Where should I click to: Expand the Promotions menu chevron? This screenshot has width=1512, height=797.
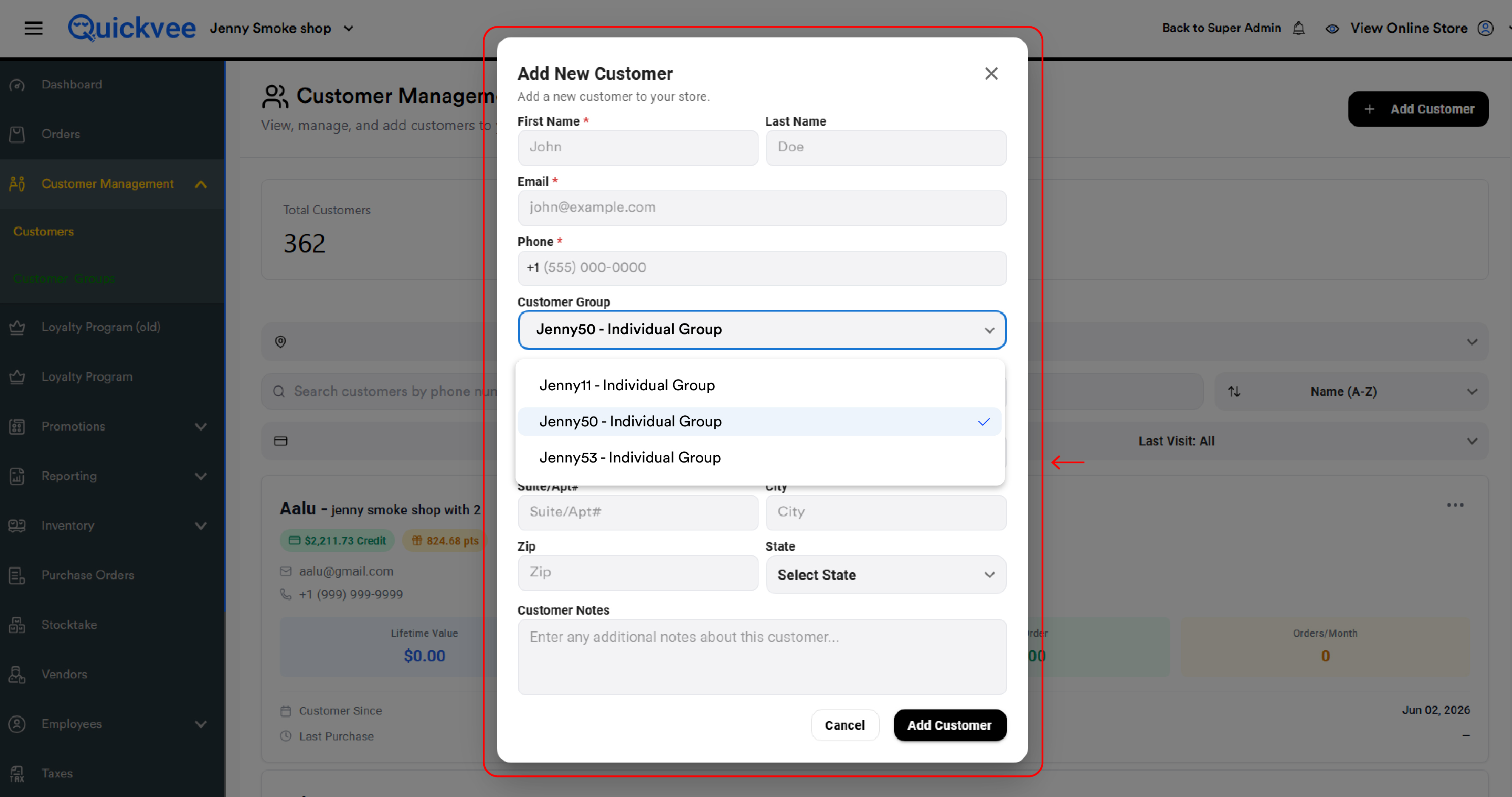pos(201,427)
